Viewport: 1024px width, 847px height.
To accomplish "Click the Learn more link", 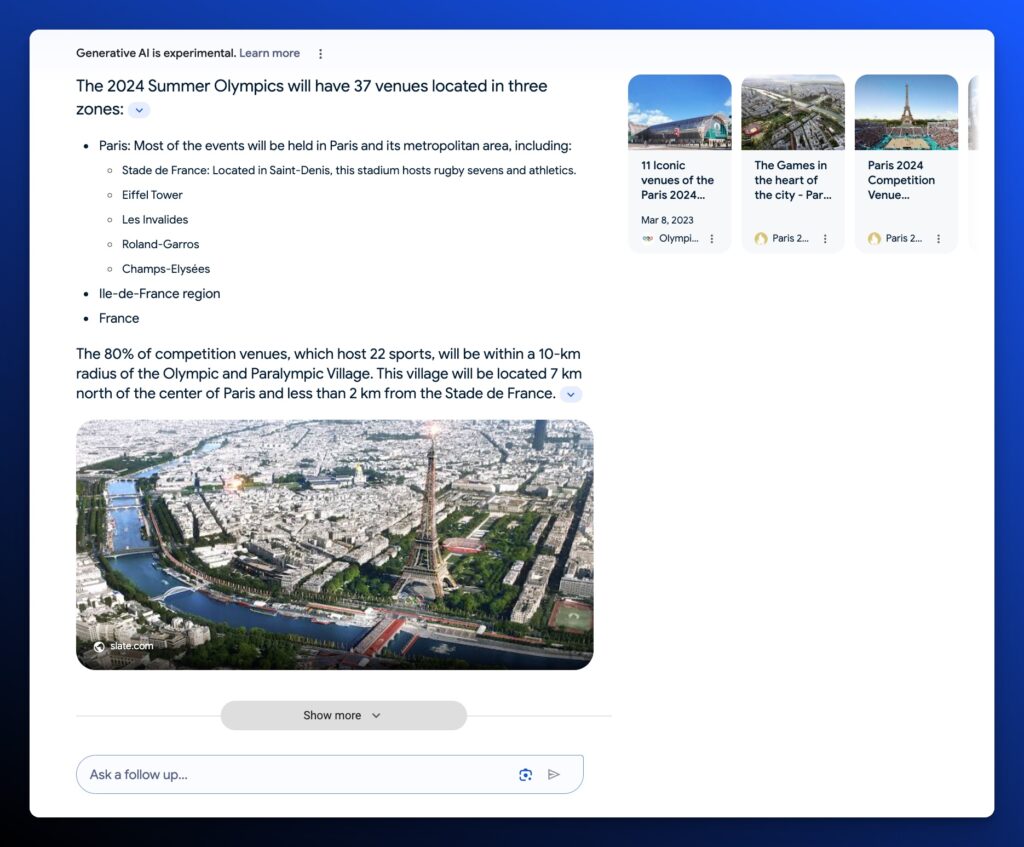I will [269, 53].
